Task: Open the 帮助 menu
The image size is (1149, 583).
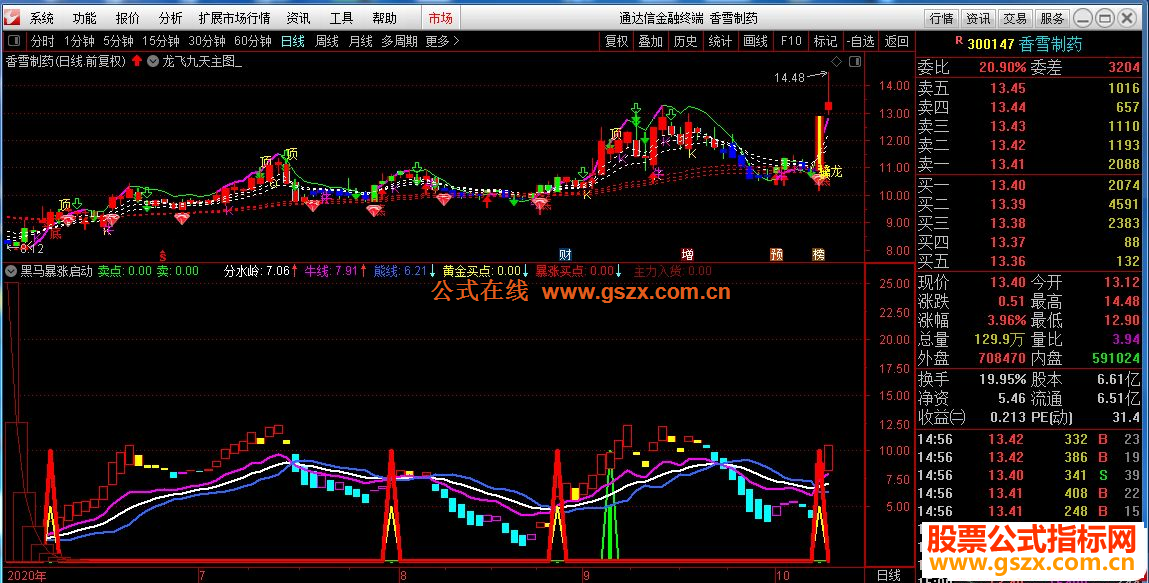Action: coord(384,18)
